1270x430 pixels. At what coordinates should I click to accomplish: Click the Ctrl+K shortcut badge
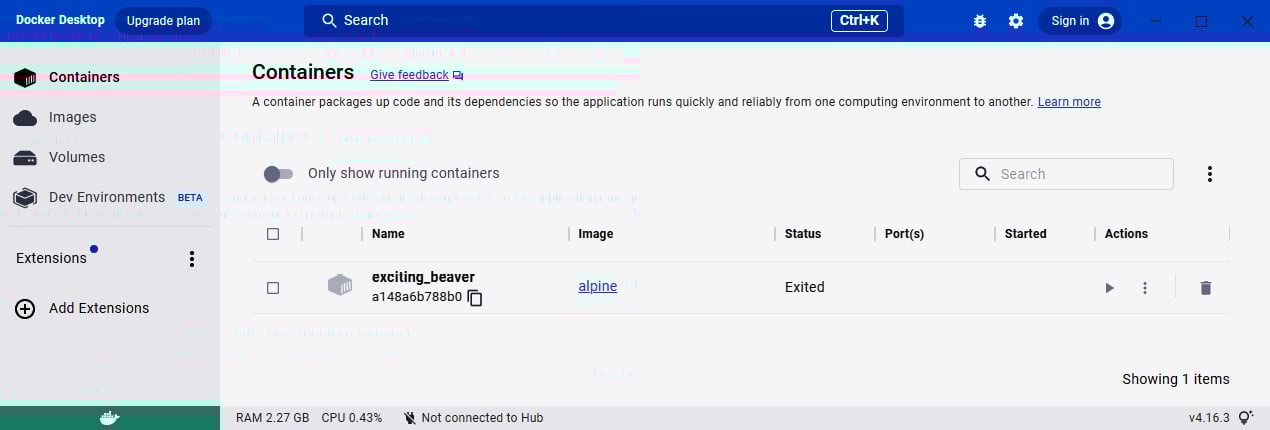859,20
